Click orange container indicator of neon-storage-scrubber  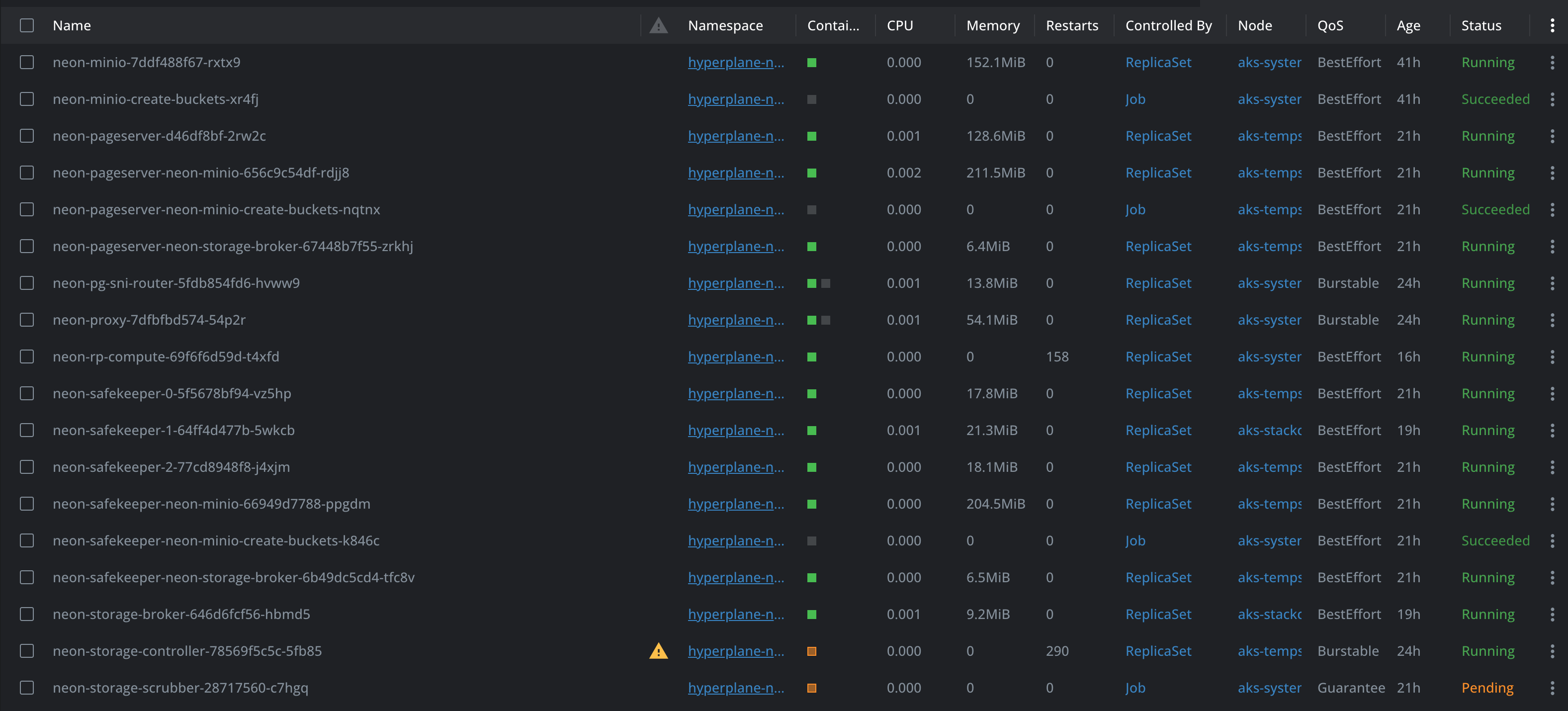tap(811, 688)
